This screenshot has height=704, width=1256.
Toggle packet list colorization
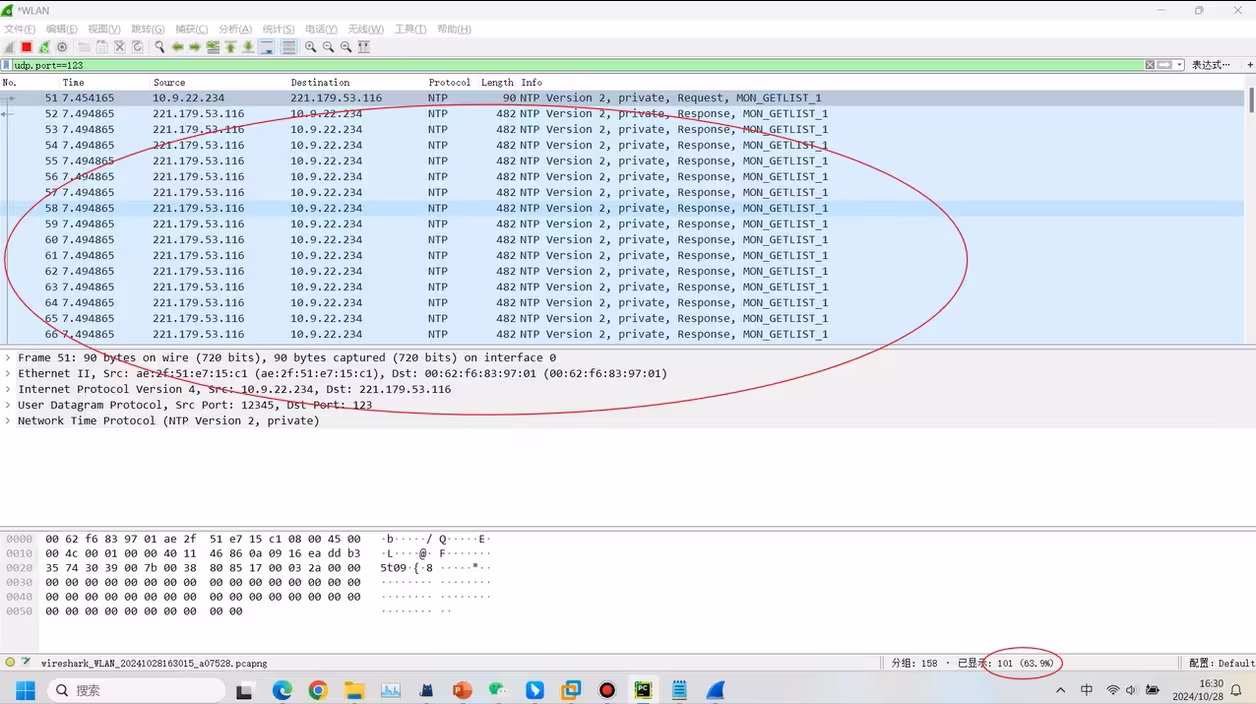coord(289,47)
